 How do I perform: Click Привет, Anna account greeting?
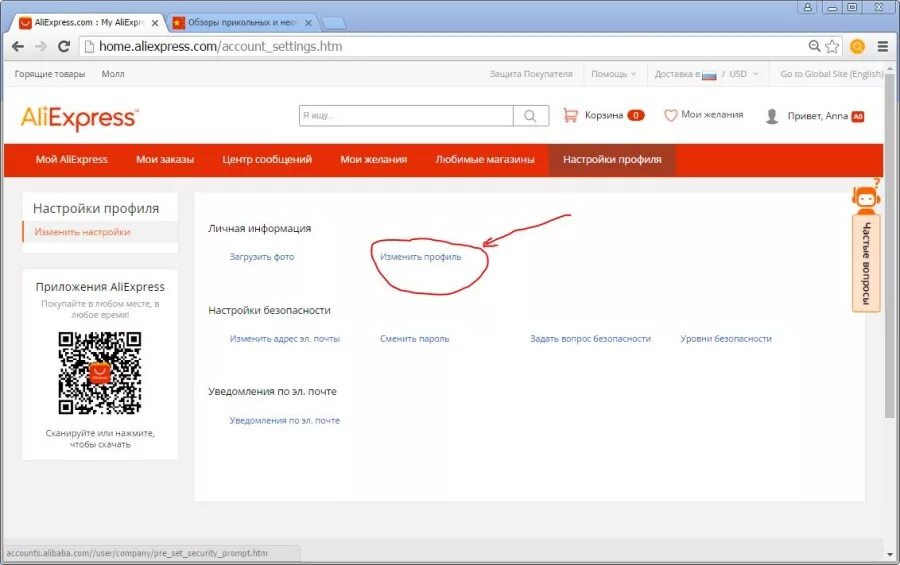(817, 116)
